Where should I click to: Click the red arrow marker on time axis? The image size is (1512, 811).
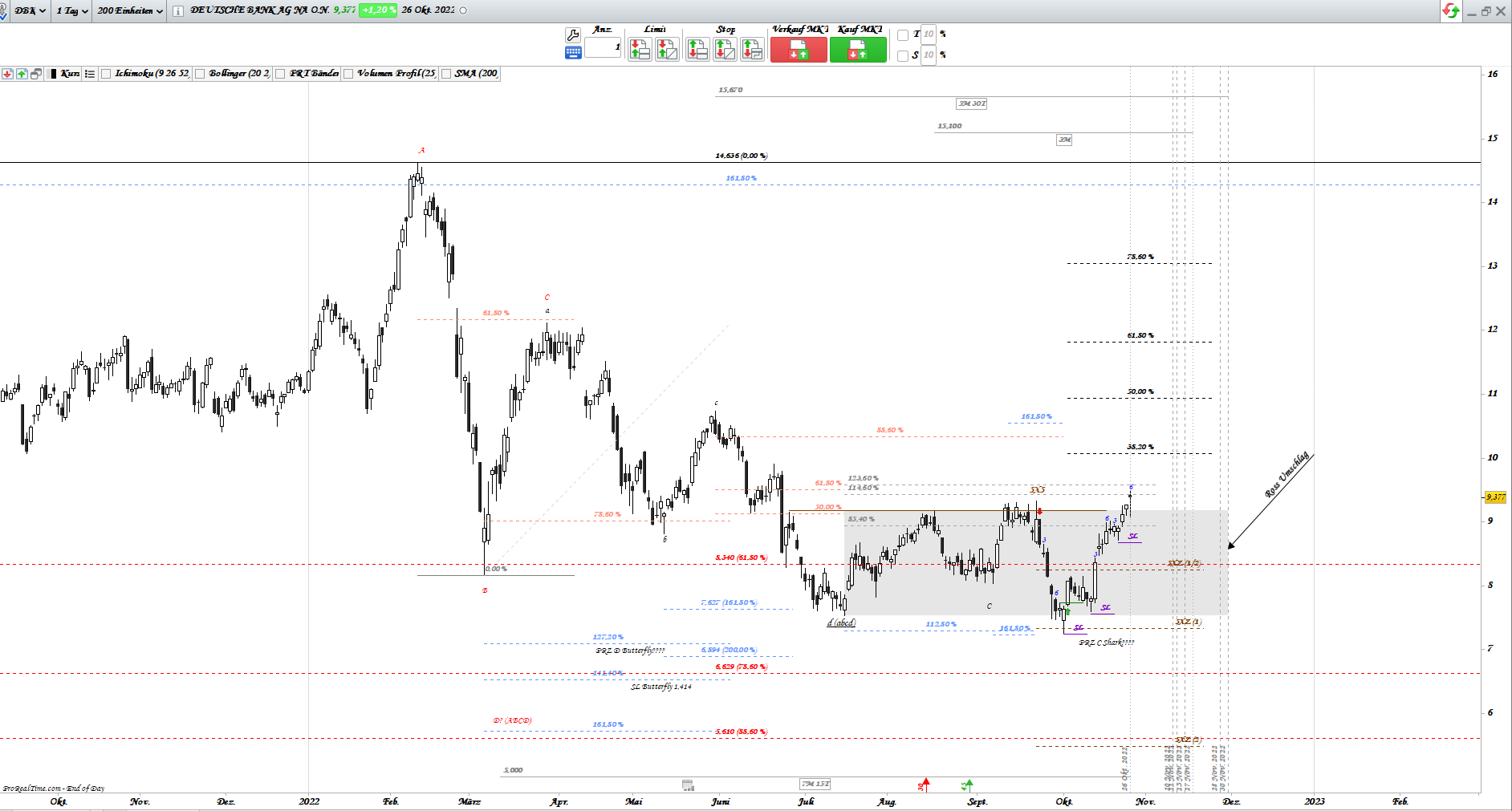(x=925, y=784)
